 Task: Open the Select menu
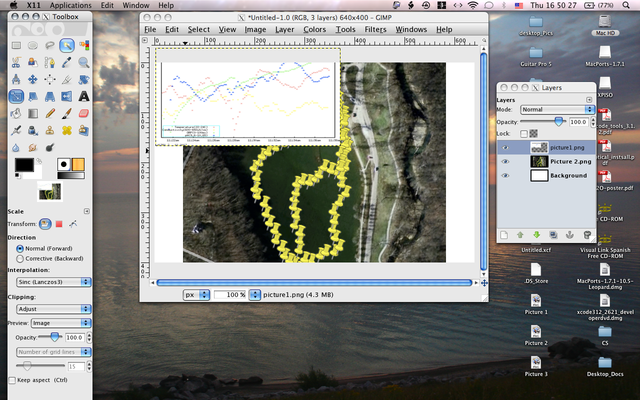click(x=199, y=29)
